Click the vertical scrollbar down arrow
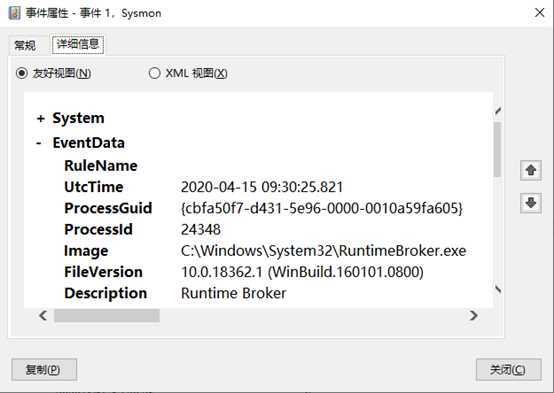 tap(498, 290)
